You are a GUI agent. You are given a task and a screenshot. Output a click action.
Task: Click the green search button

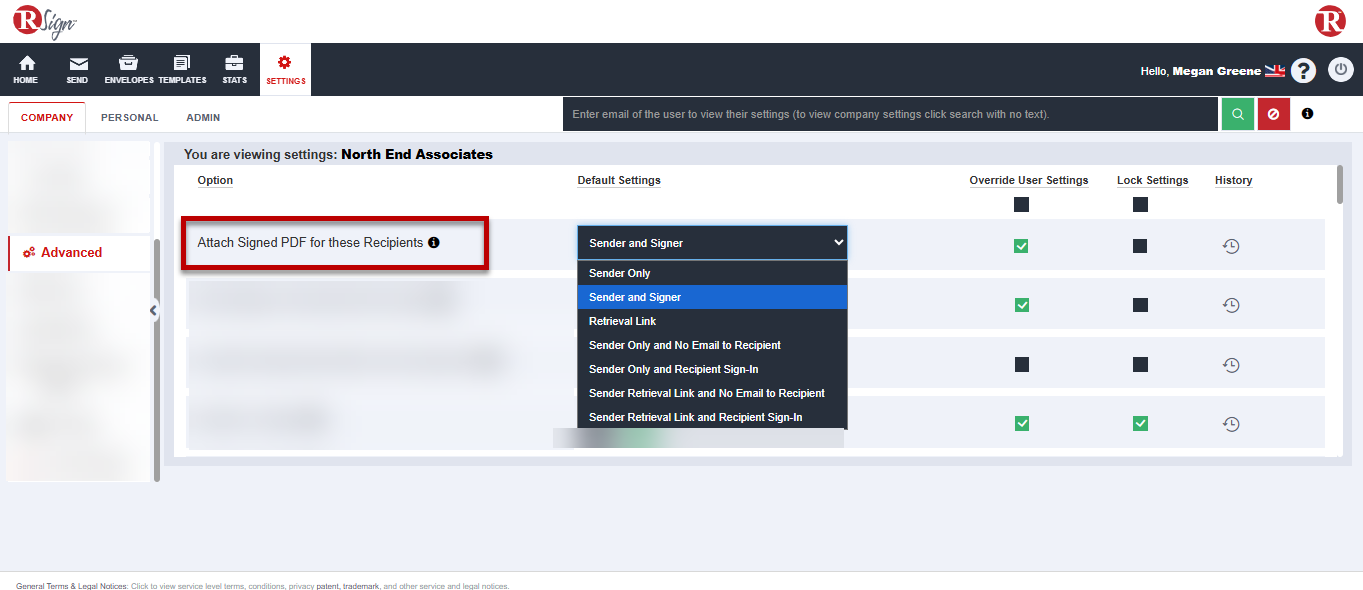pyautogui.click(x=1237, y=114)
